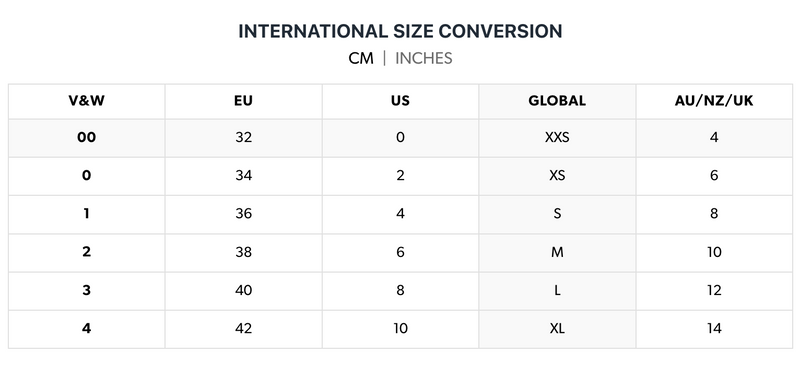The image size is (800, 376).
Task: Select V&W size 1 cell
Action: 87,214
